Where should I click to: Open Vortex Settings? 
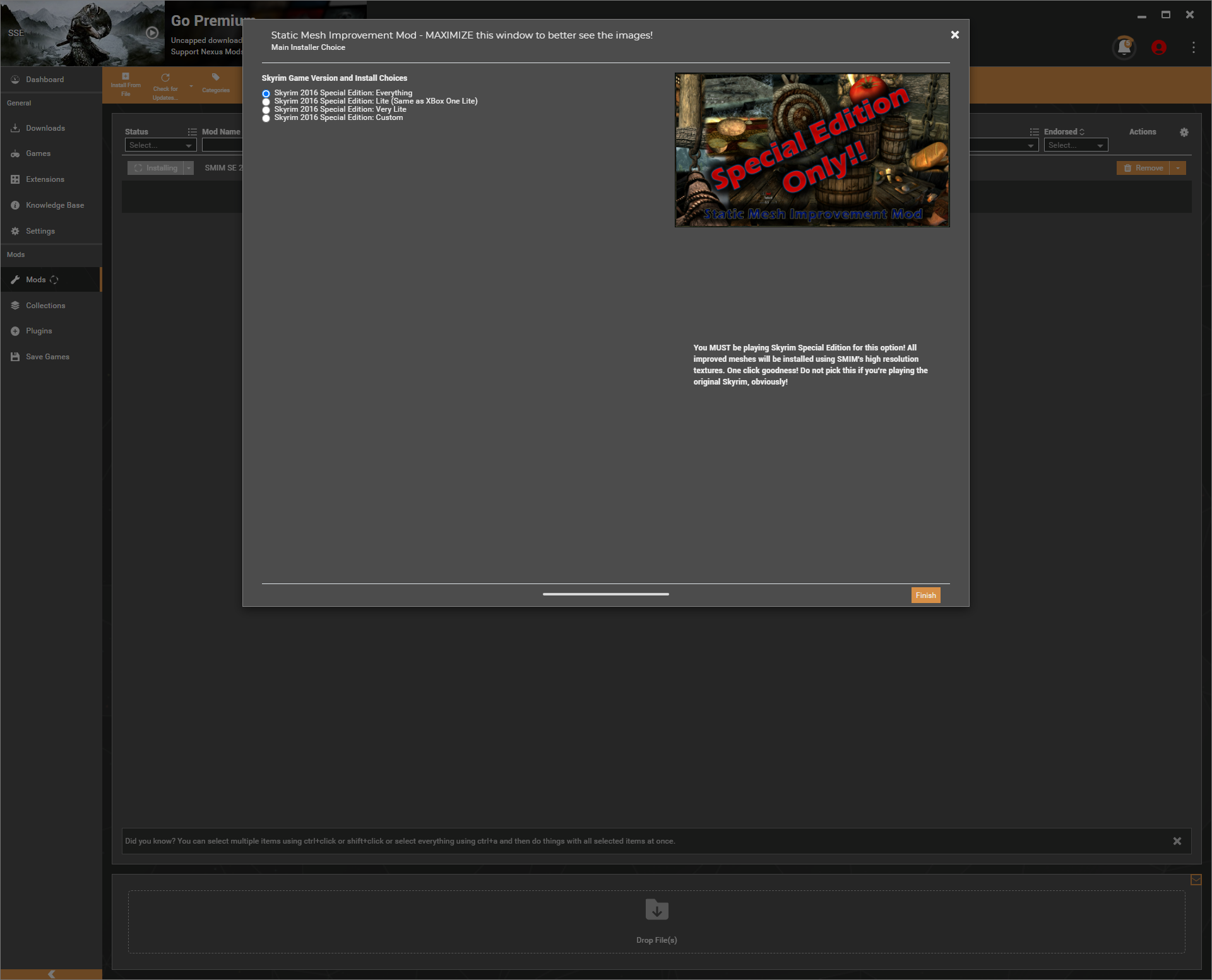39,231
